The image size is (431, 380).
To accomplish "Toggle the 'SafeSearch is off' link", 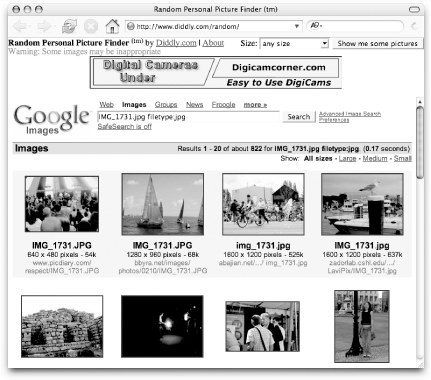I will (124, 126).
